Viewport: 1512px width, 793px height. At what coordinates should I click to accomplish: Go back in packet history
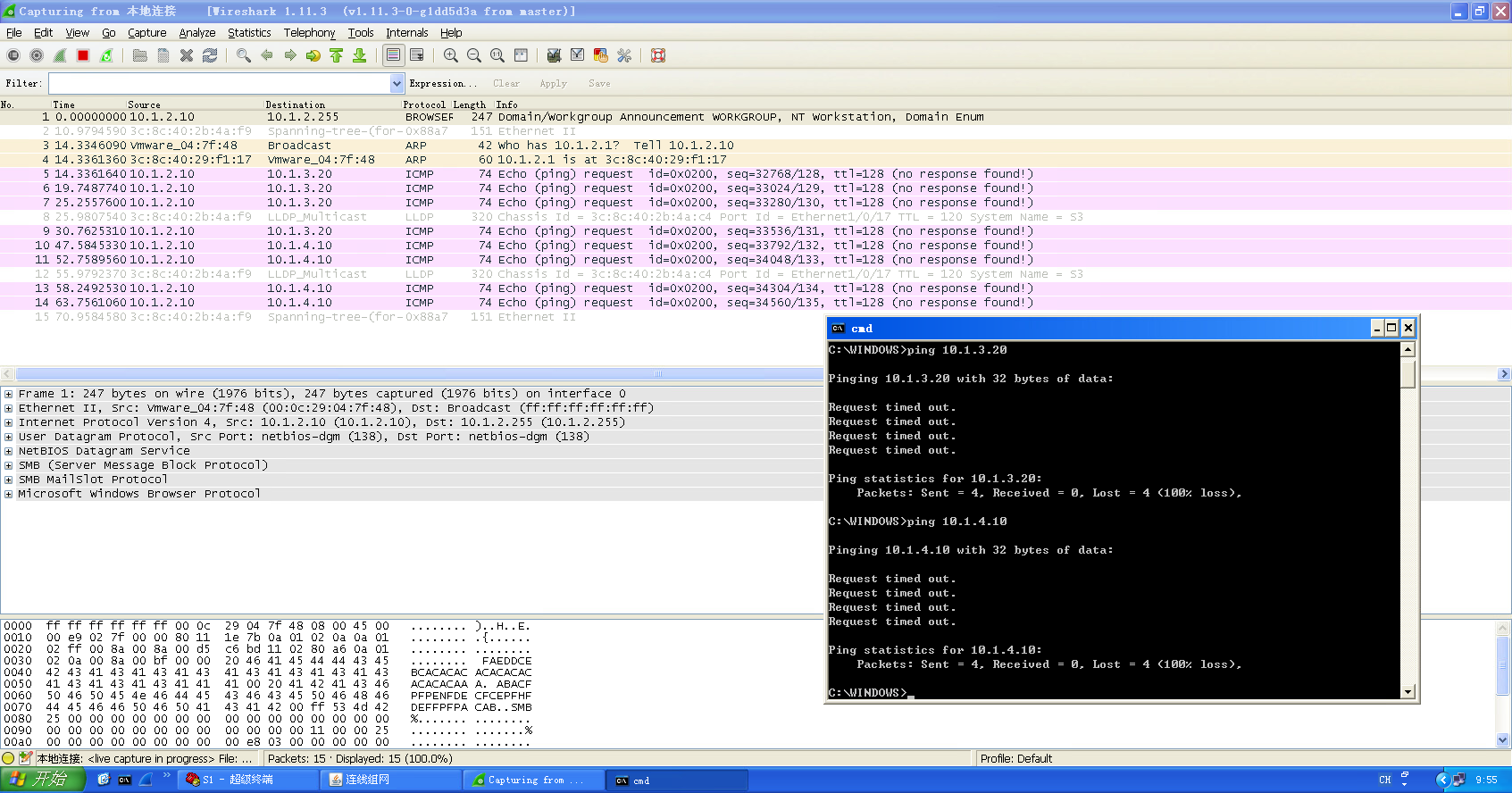pos(267,55)
